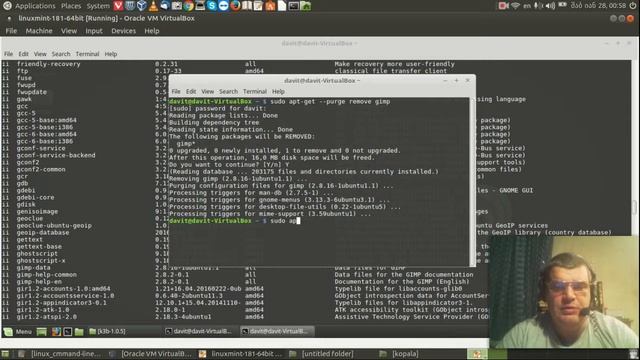Switch to [untitled folder] host taskbar window

click(x=322, y=354)
